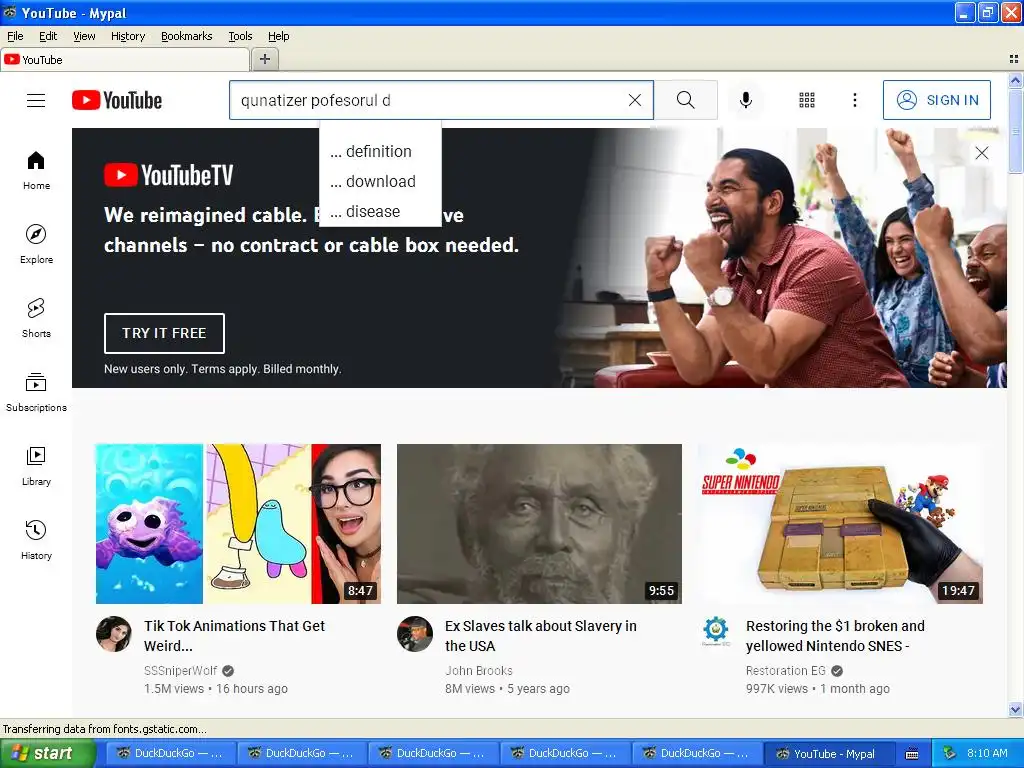Clear the search box with the X icon
The height and width of the screenshot is (768, 1024).
coord(635,100)
